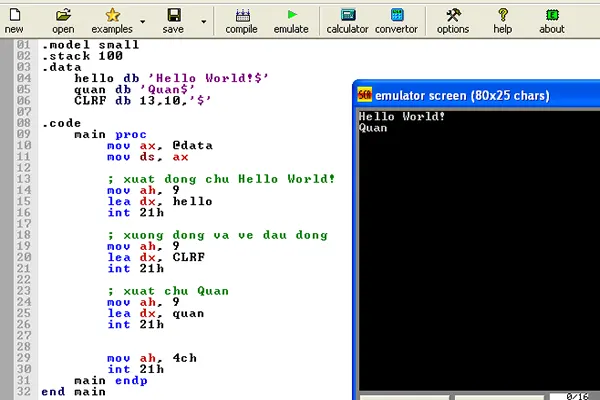Launch the base convertor tool
This screenshot has height=400, width=600.
coord(397,19)
